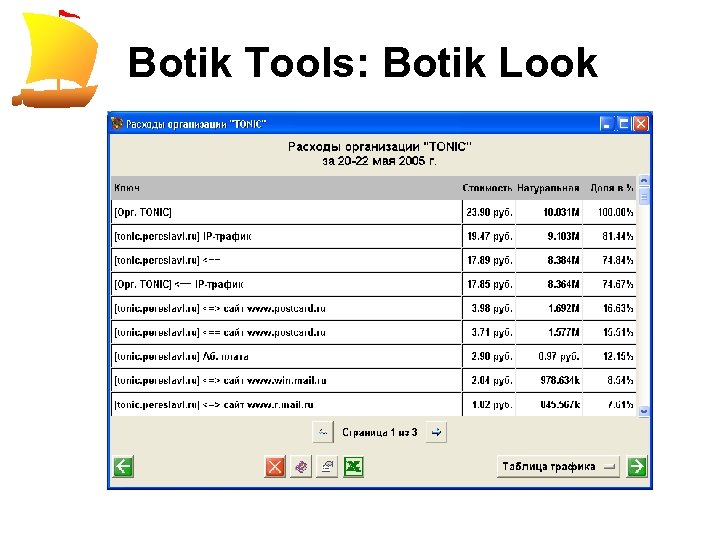The image size is (720, 540).
Task: Click the vertical scrollbar thumb
Action: pos(644,197)
